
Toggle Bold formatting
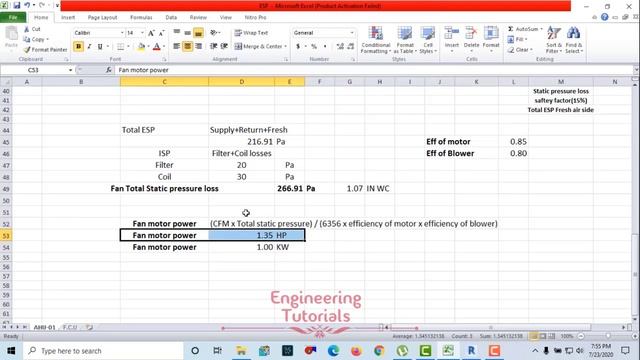(x=78, y=47)
